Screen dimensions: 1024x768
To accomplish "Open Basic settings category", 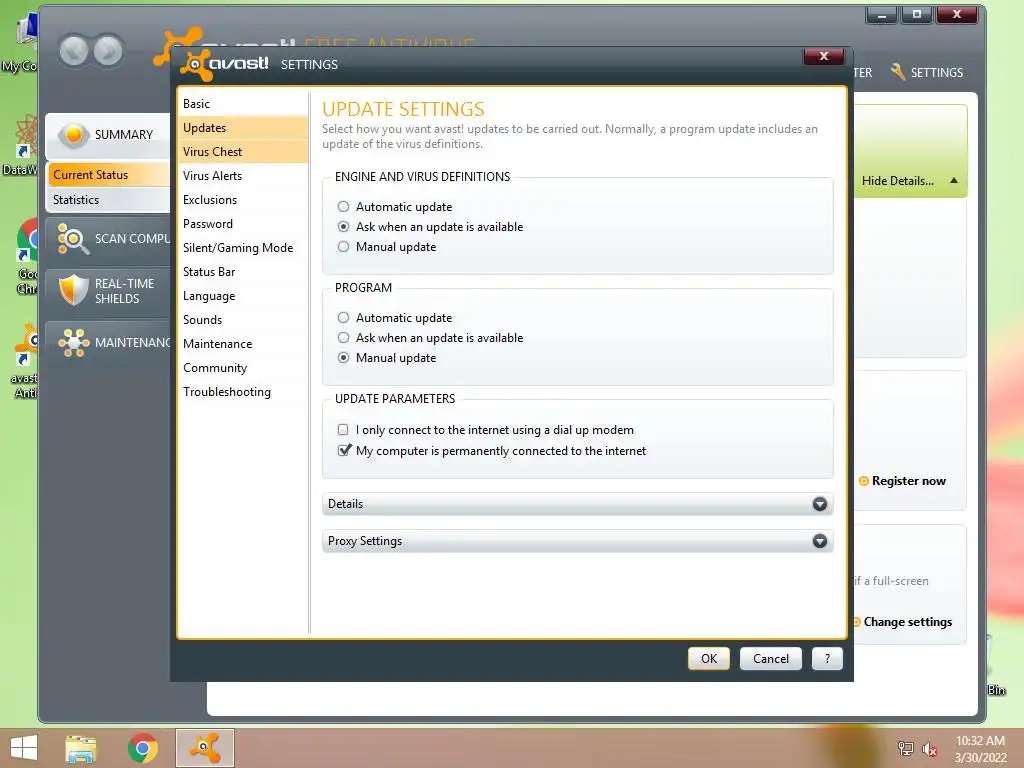I will [x=243, y=104].
